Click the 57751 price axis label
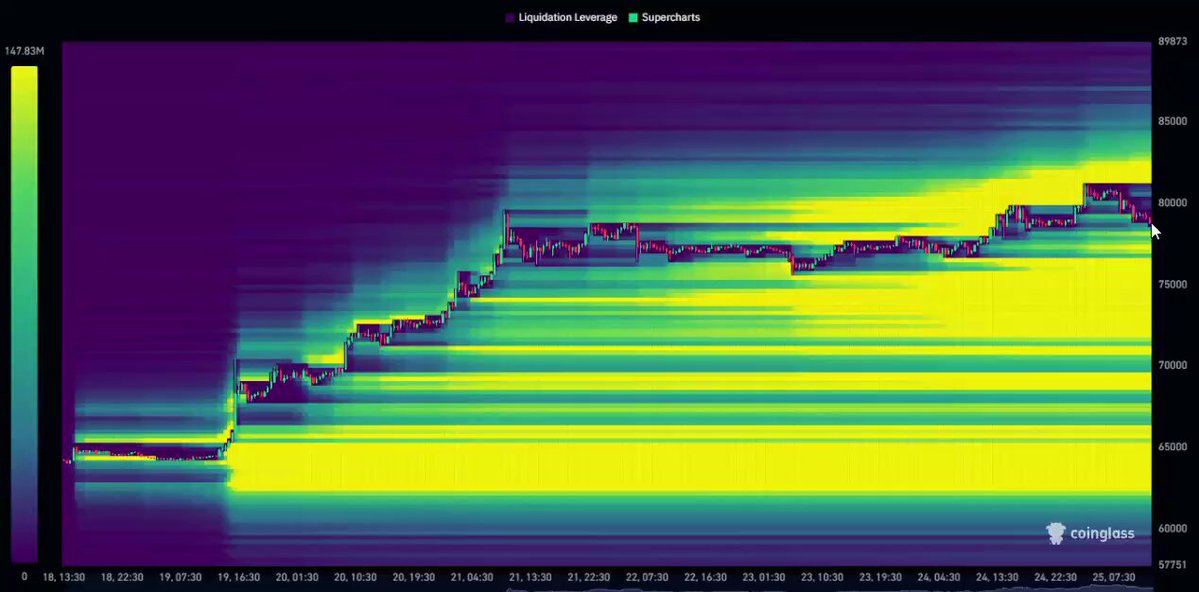 point(1172,564)
